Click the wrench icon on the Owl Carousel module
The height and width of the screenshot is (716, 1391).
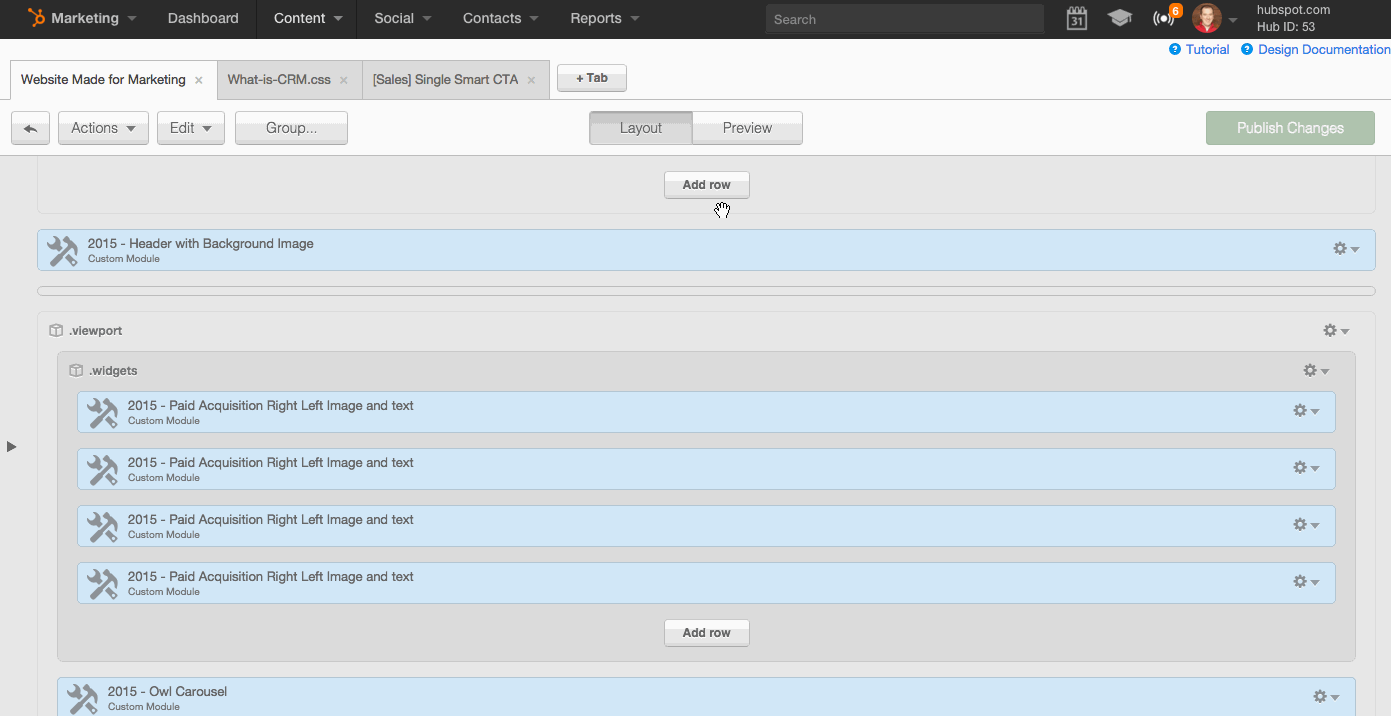coord(82,697)
